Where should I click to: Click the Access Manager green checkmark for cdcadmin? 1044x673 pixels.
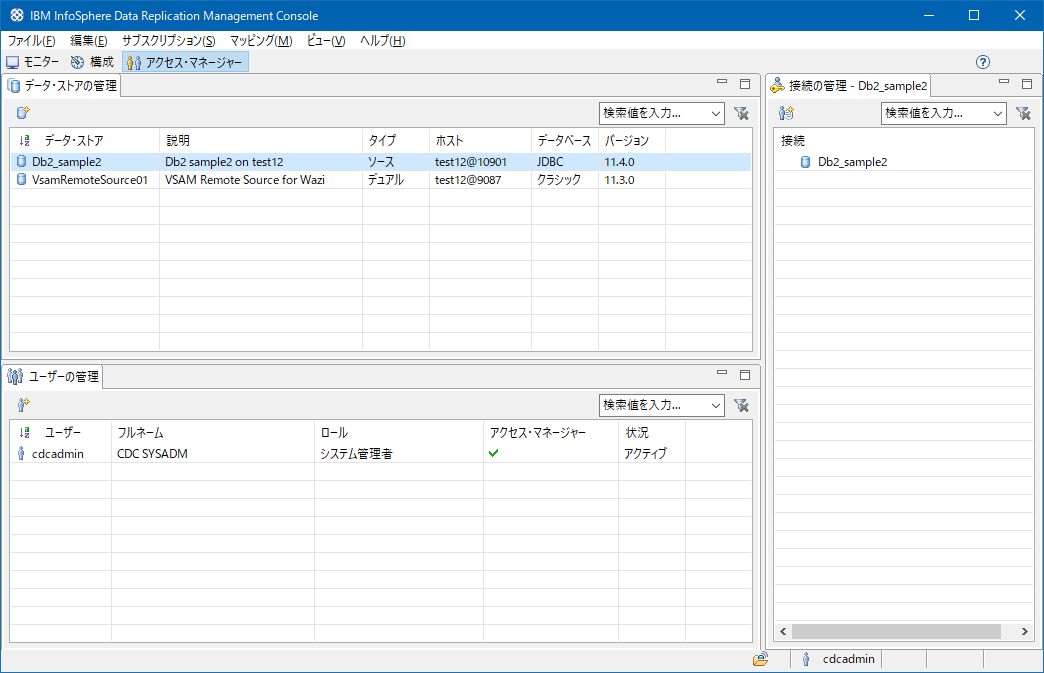point(493,453)
